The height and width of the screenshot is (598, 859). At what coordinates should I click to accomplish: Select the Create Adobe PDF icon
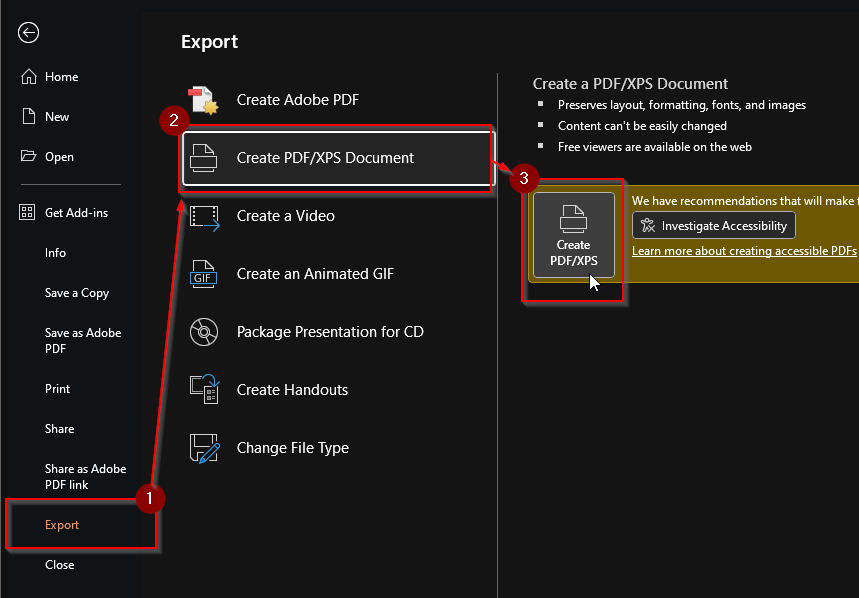coord(205,99)
